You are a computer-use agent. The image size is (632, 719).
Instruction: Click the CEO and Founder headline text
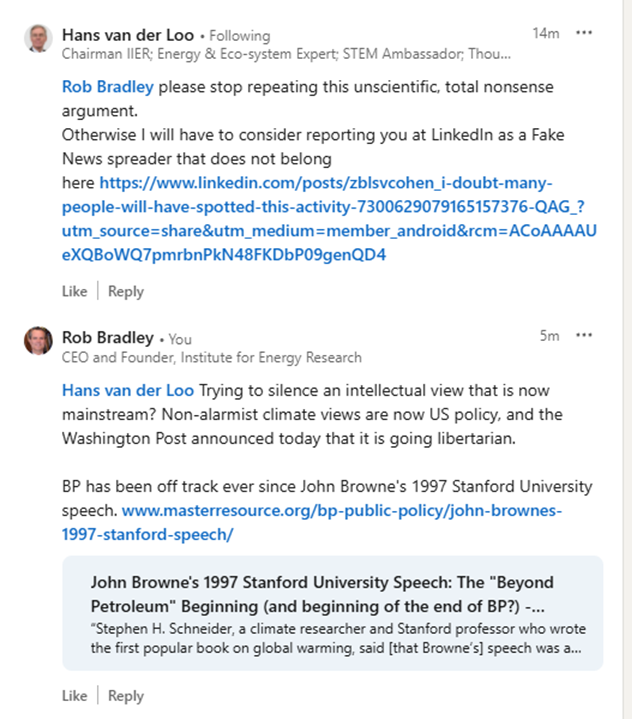[x=211, y=357]
